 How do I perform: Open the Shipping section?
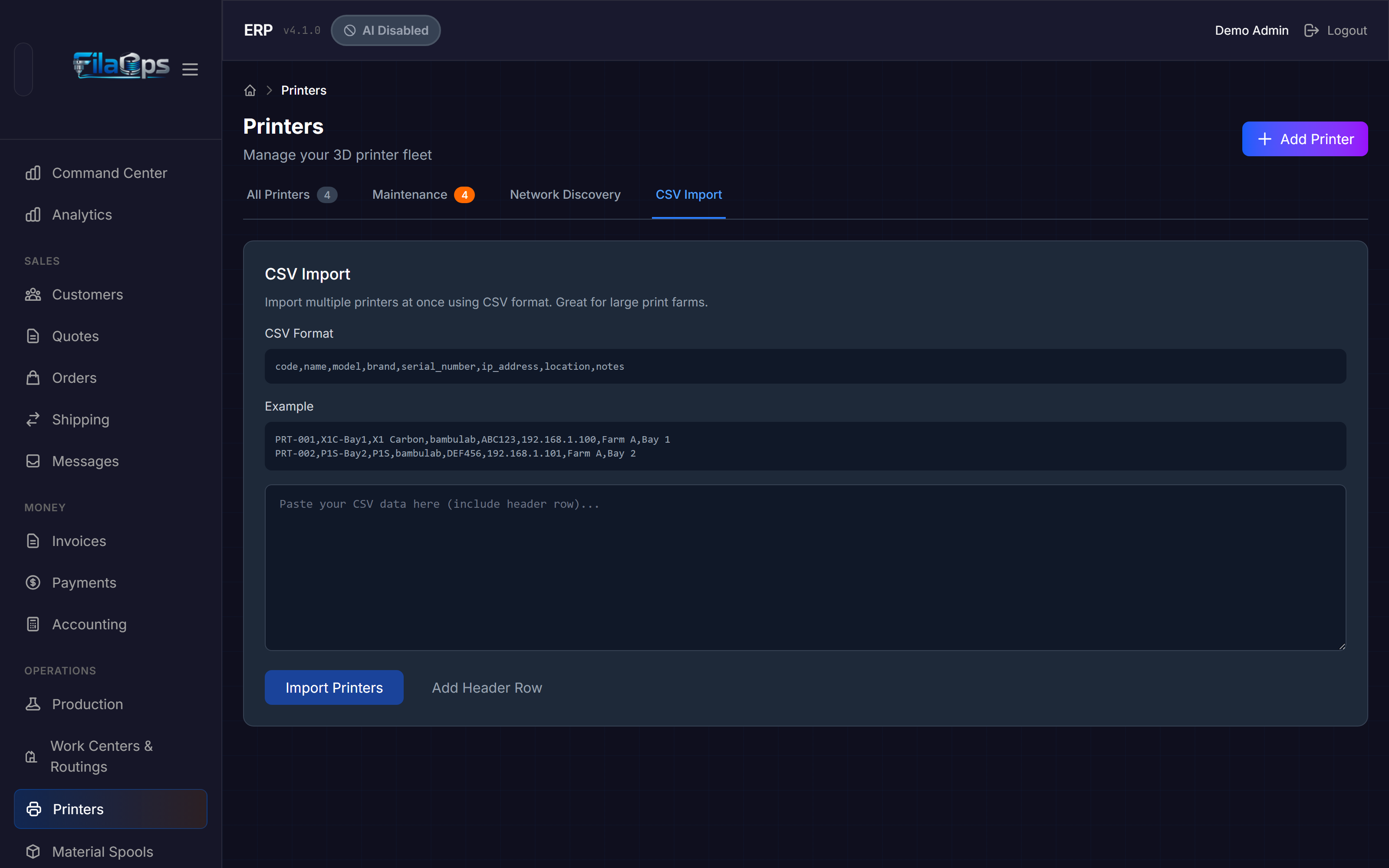111,420
